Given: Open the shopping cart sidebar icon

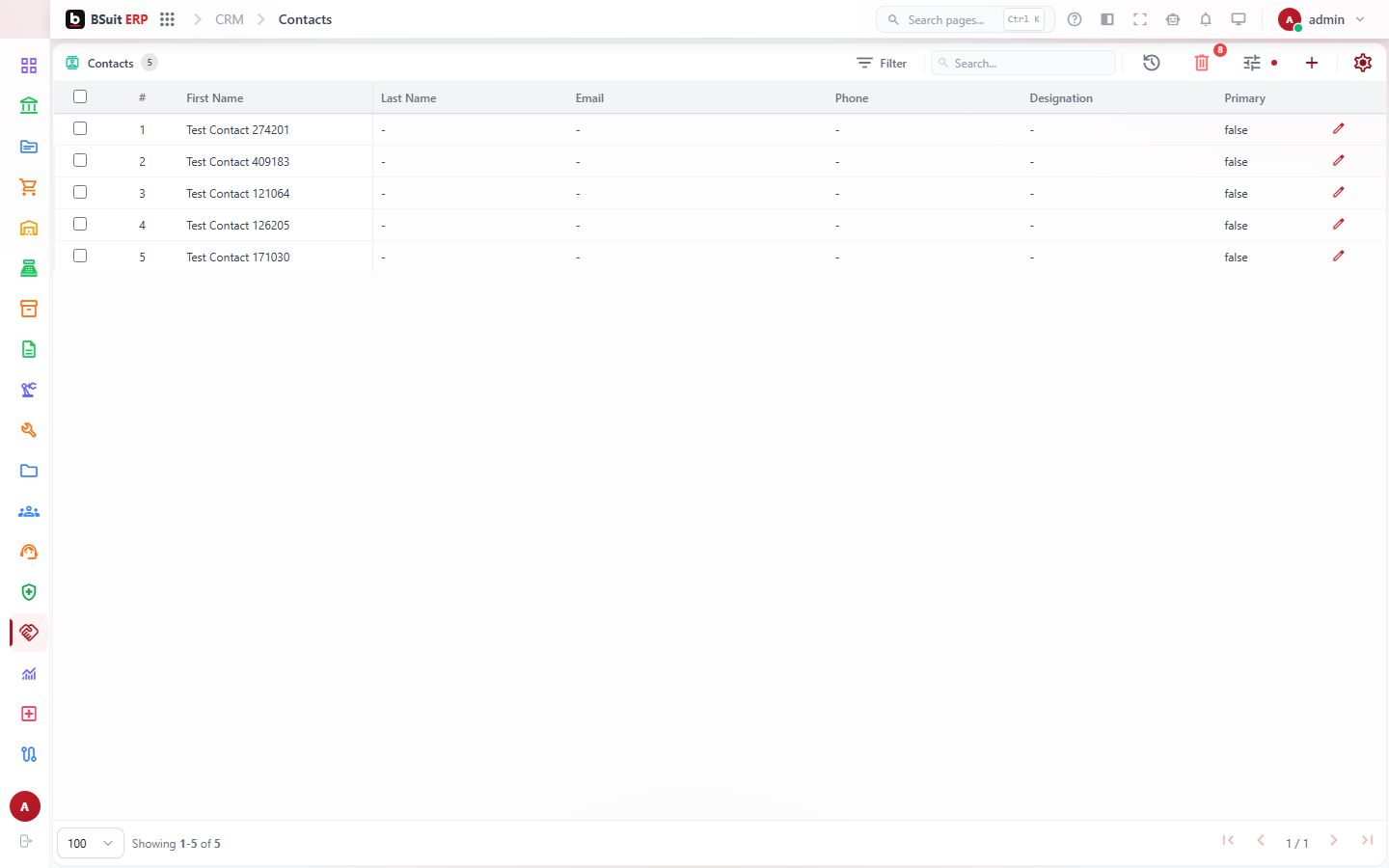Looking at the screenshot, I should coord(29,187).
